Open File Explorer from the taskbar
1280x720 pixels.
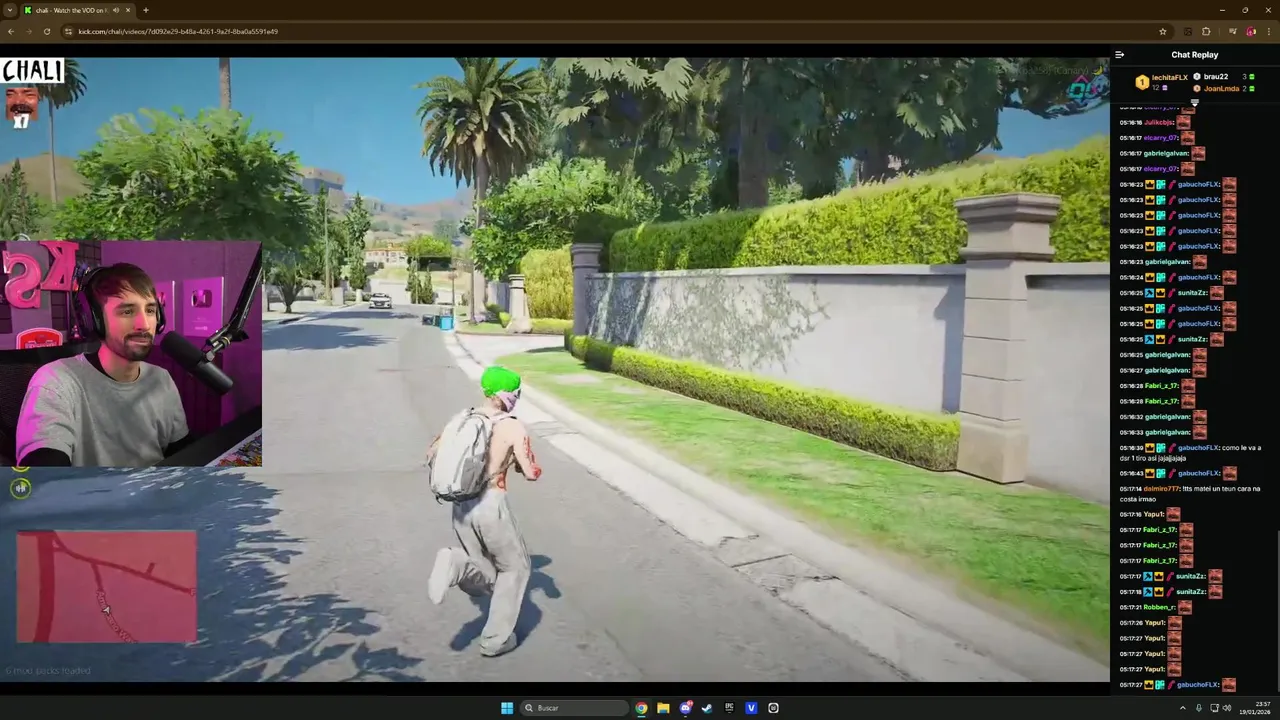(x=663, y=708)
